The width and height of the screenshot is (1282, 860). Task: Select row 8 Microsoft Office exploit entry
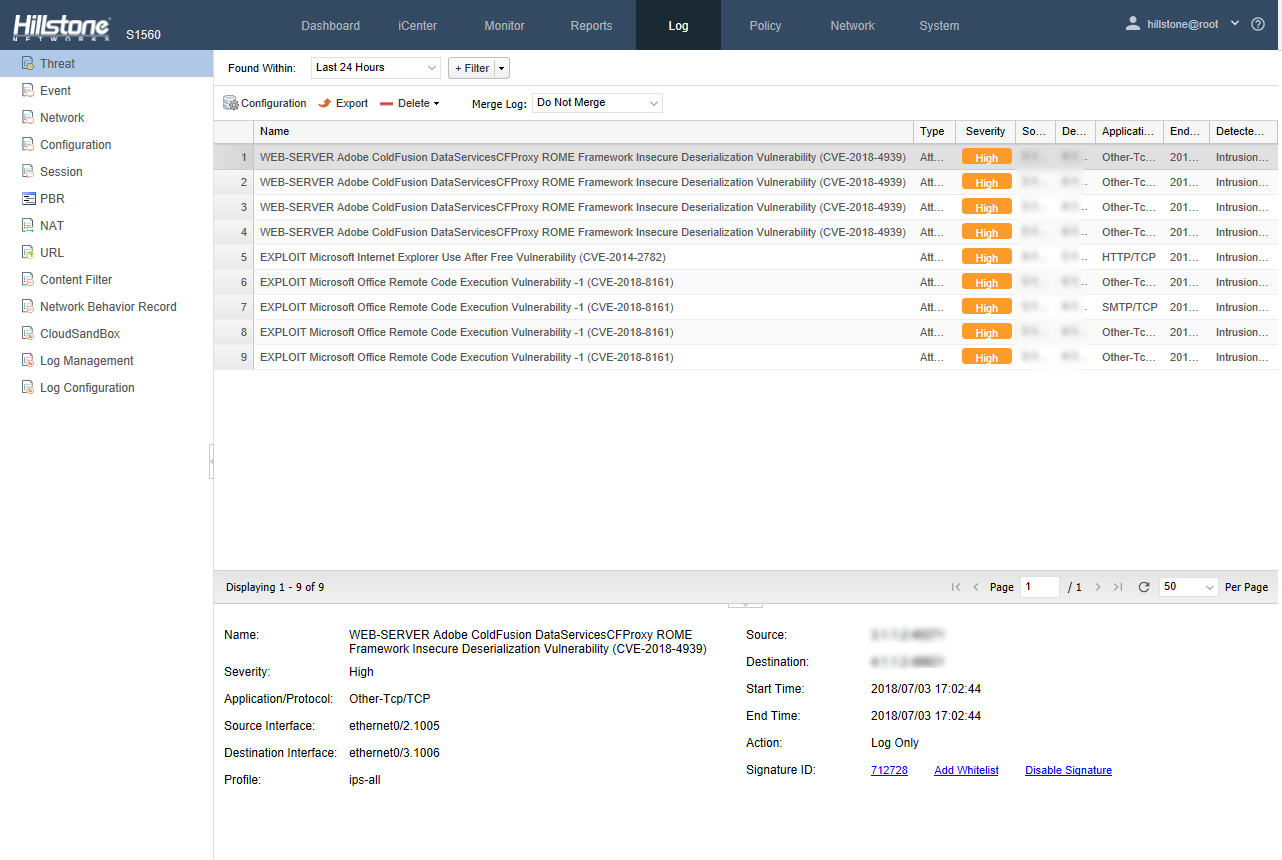point(745,332)
